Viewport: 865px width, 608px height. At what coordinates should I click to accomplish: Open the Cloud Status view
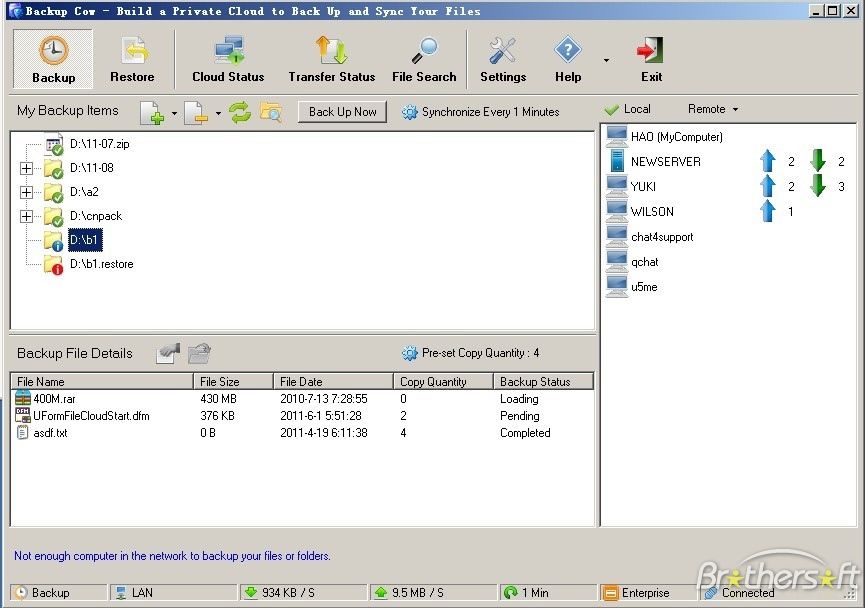tap(228, 58)
